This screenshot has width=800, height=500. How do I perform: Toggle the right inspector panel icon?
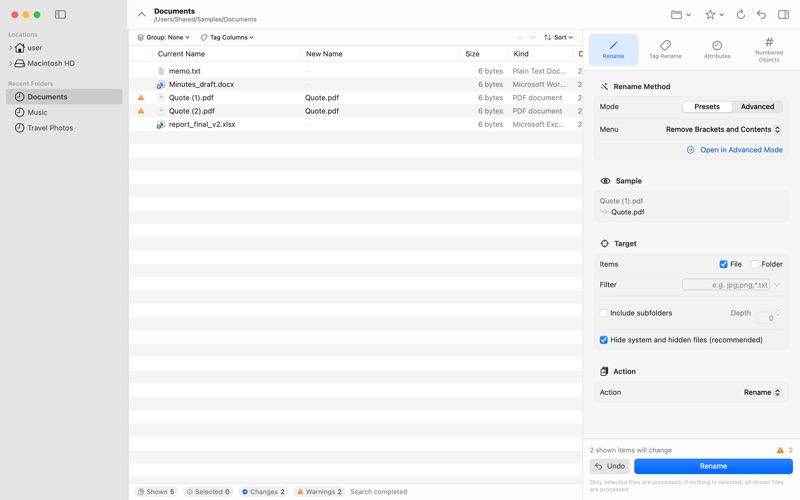[783, 15]
